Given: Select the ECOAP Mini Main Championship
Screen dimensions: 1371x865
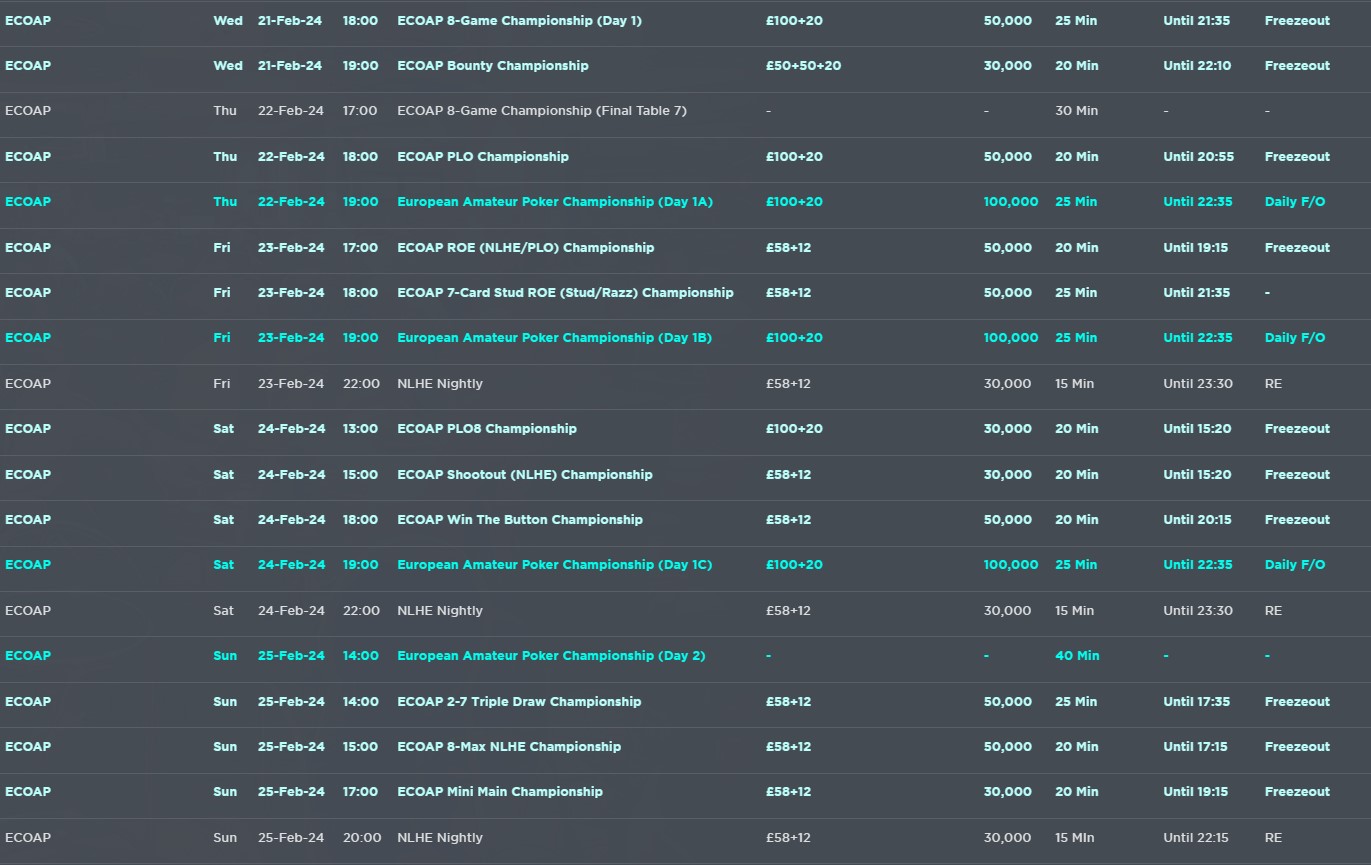Looking at the screenshot, I should [499, 792].
